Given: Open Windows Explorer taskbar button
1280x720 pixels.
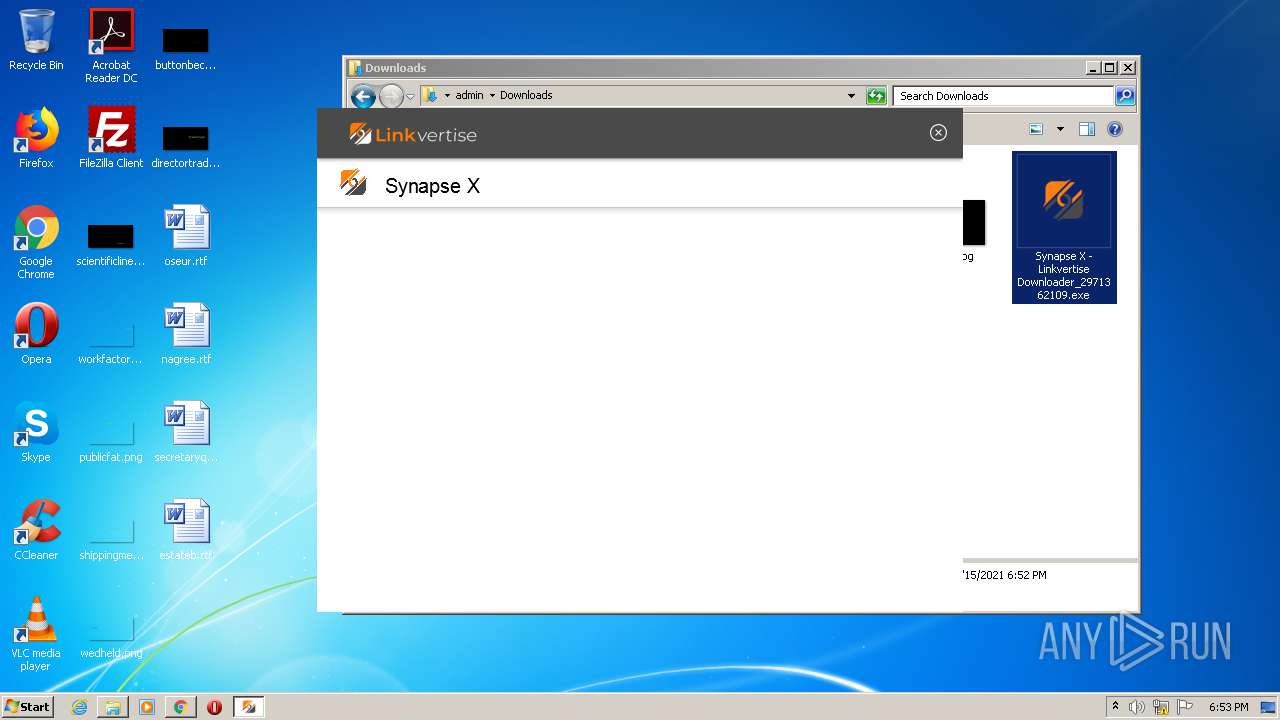Looking at the screenshot, I should (113, 707).
